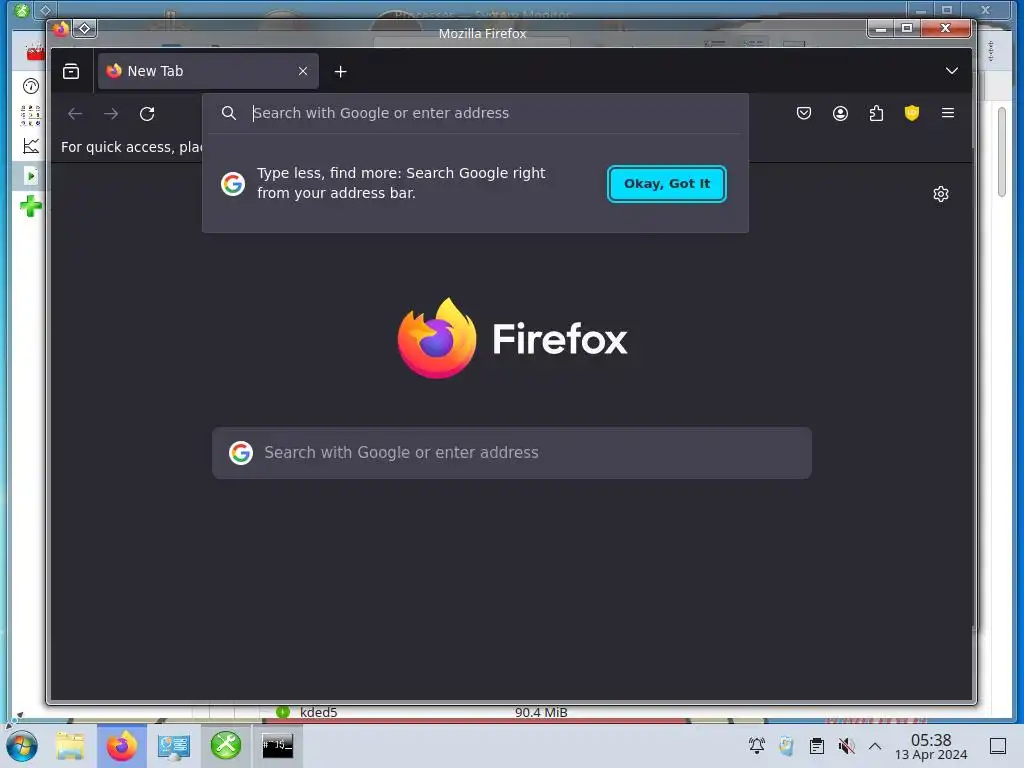The width and height of the screenshot is (1024, 768).
Task: Open the clipboard tray icon
Action: tap(816, 746)
